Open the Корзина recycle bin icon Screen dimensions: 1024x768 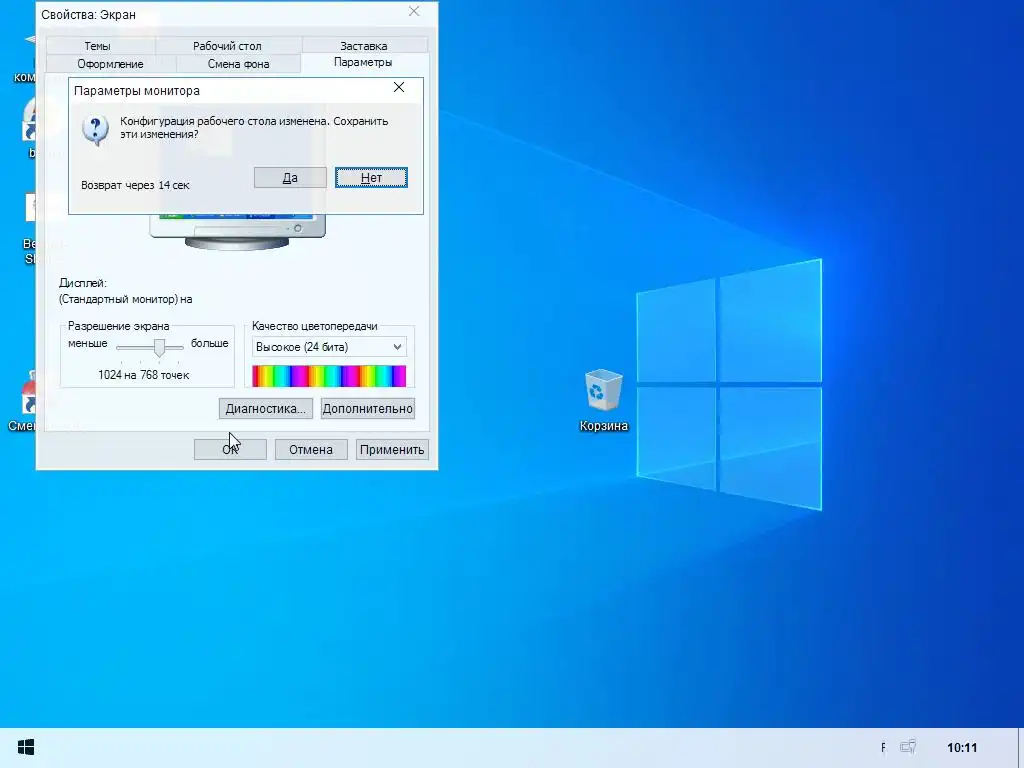tap(603, 400)
